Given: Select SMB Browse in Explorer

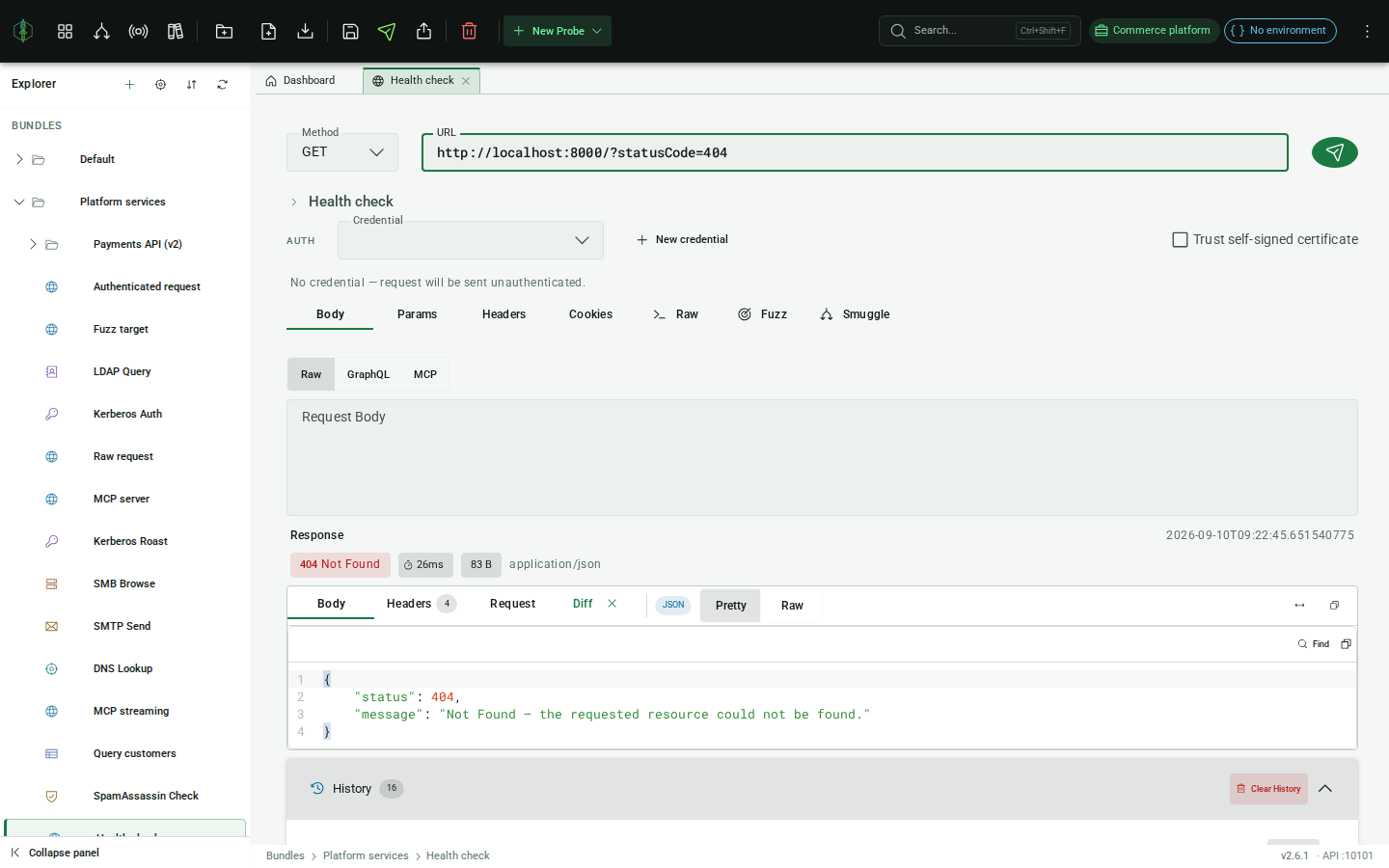Looking at the screenshot, I should (x=125, y=583).
